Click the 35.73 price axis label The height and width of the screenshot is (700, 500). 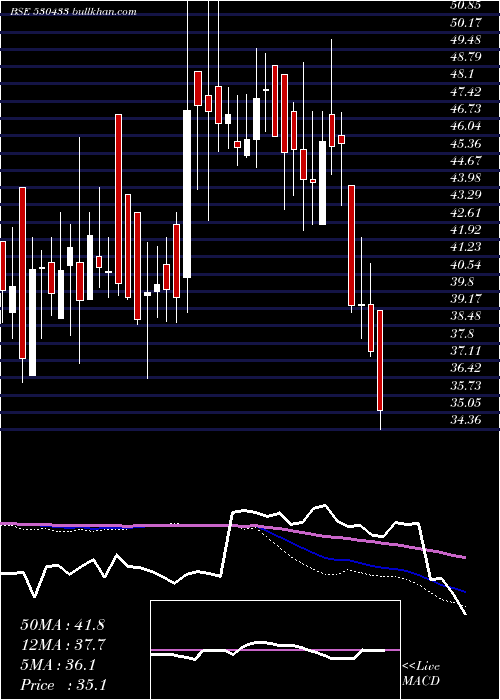click(x=466, y=385)
